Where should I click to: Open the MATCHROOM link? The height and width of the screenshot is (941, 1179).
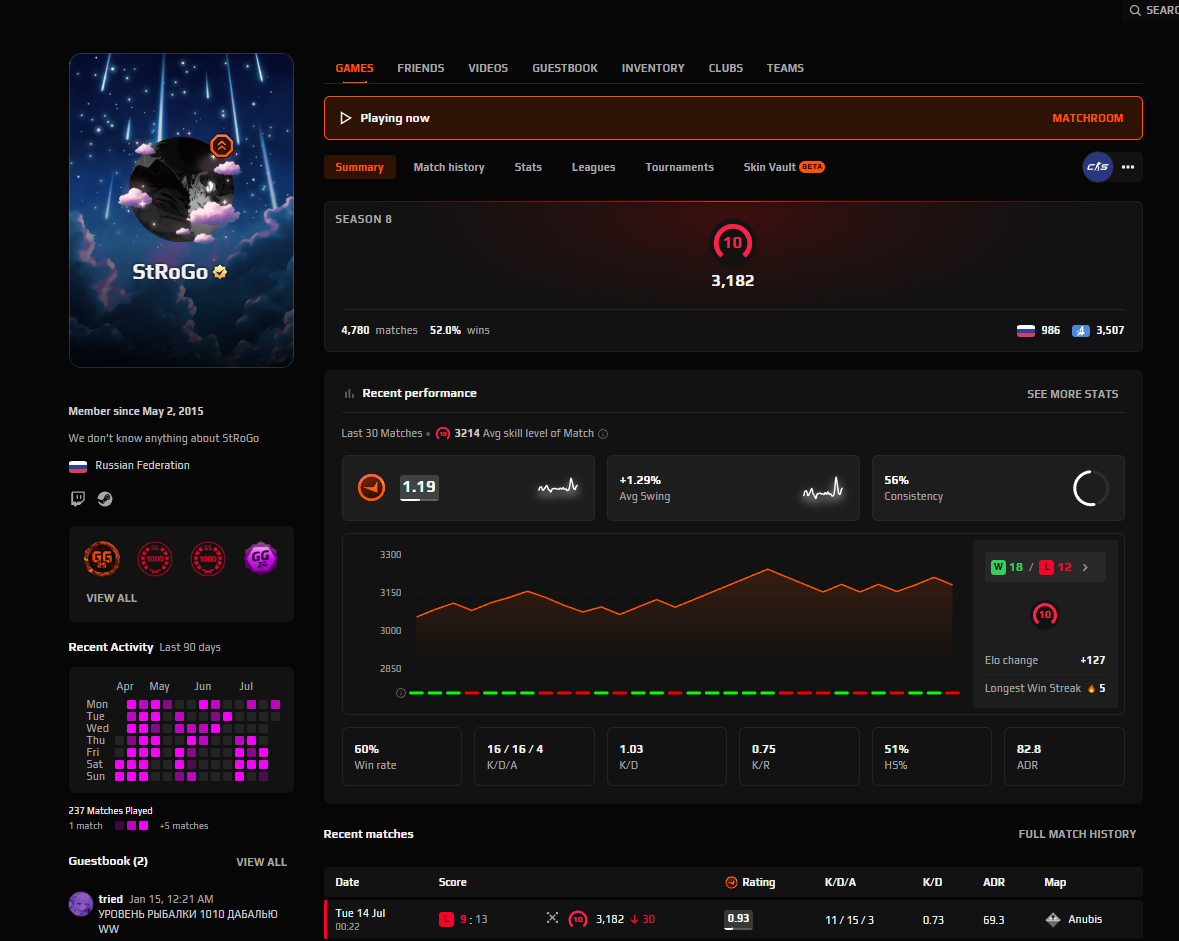[x=1087, y=118]
